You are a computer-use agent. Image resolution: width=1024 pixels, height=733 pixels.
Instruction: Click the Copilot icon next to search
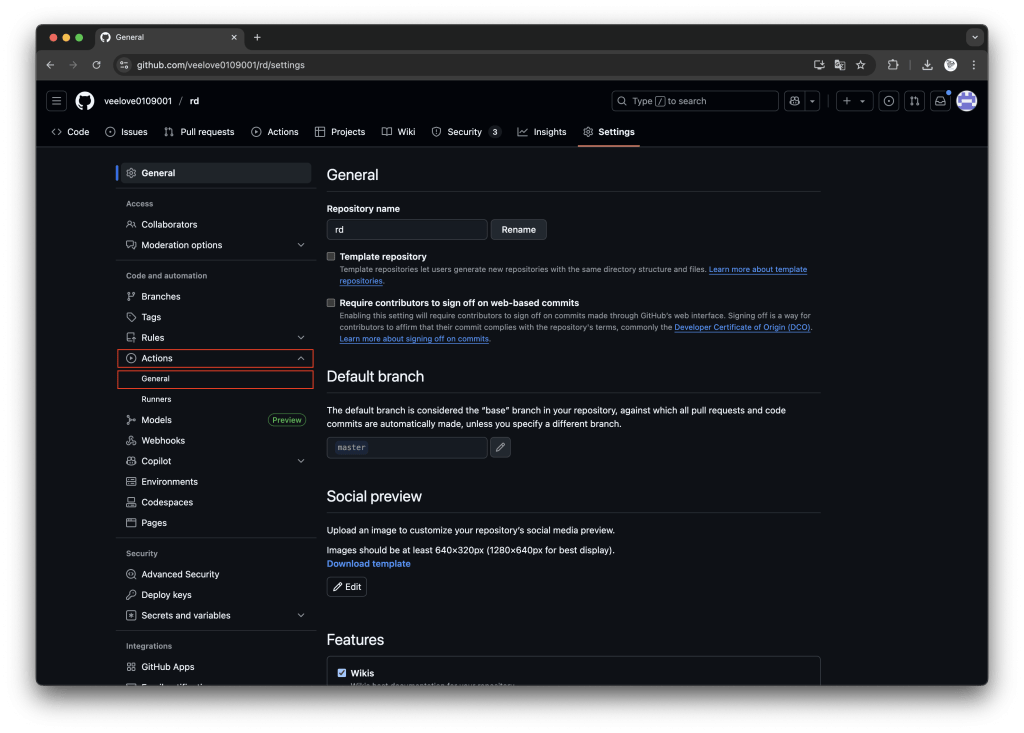(x=795, y=101)
